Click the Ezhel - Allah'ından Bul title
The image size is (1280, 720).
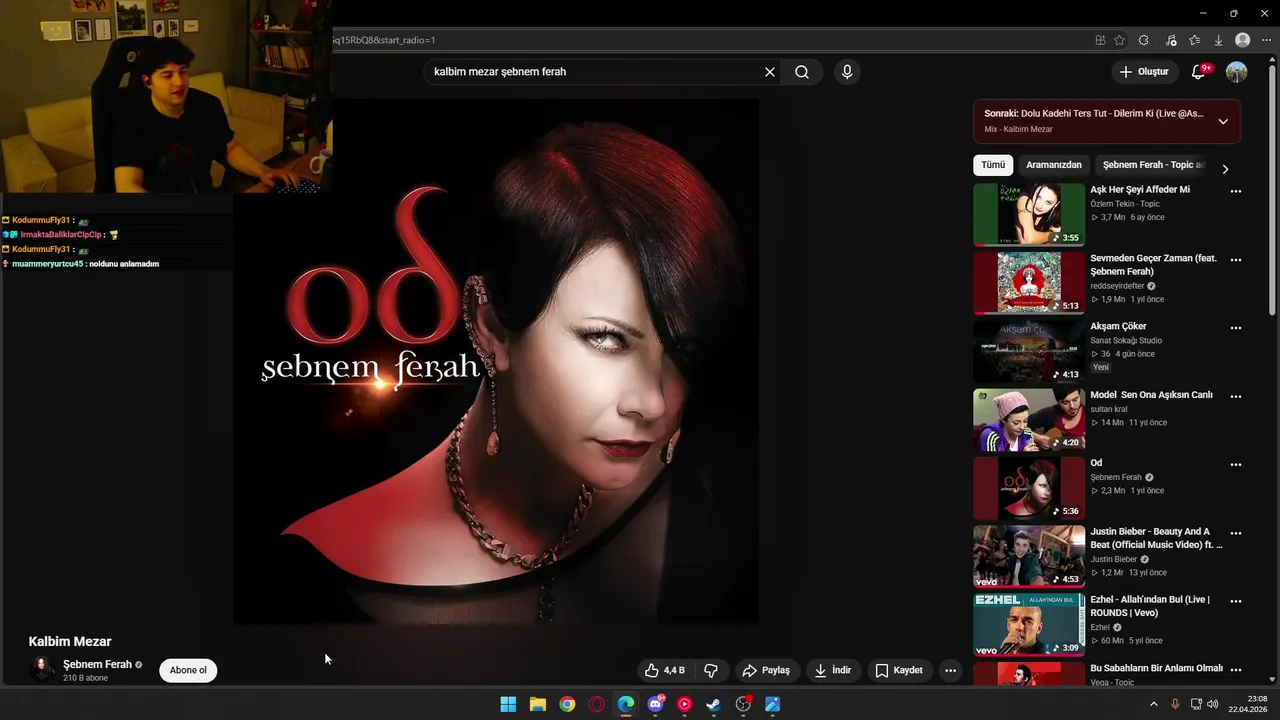click(1150, 606)
